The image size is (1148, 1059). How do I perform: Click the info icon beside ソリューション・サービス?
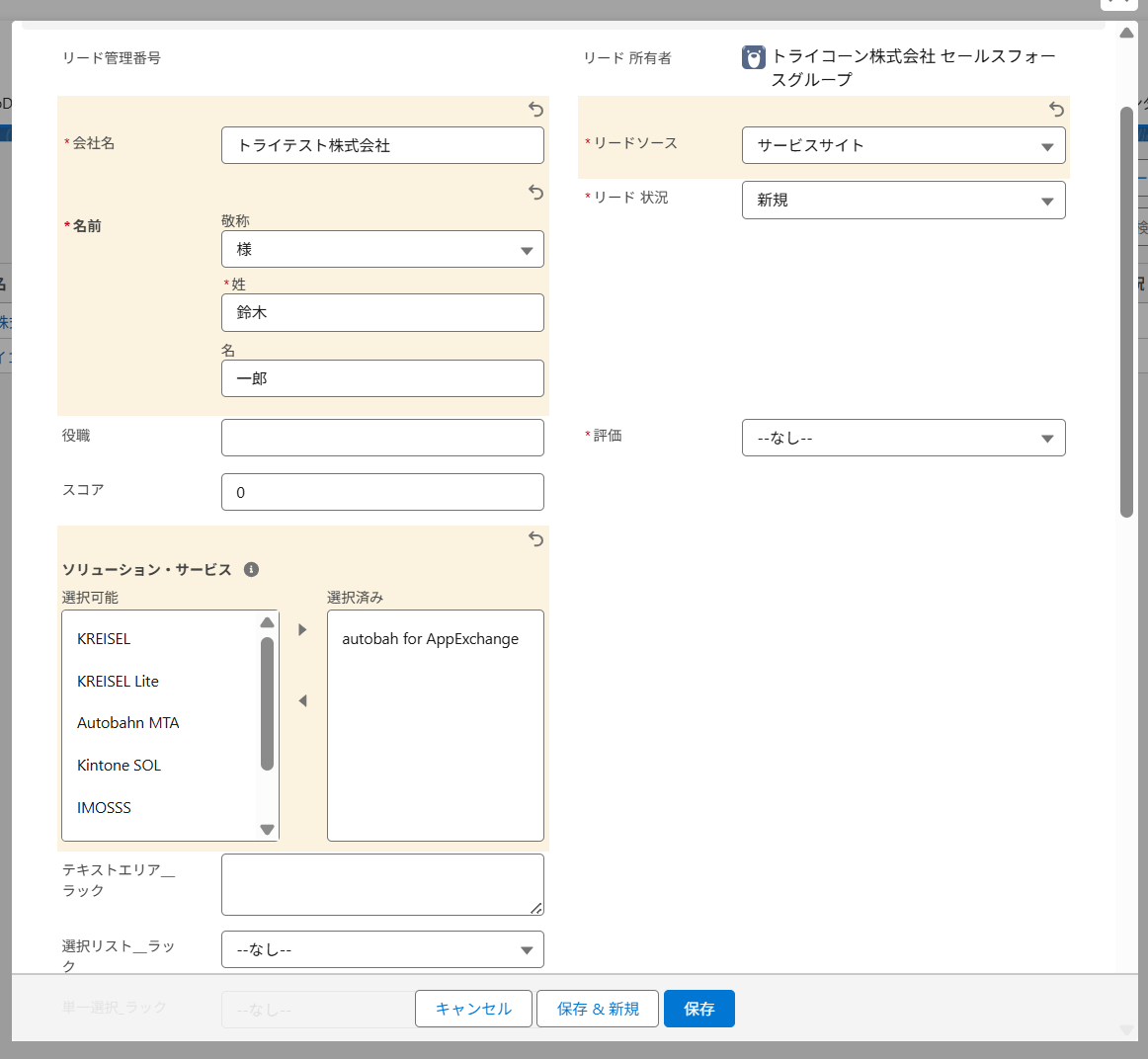point(251,569)
